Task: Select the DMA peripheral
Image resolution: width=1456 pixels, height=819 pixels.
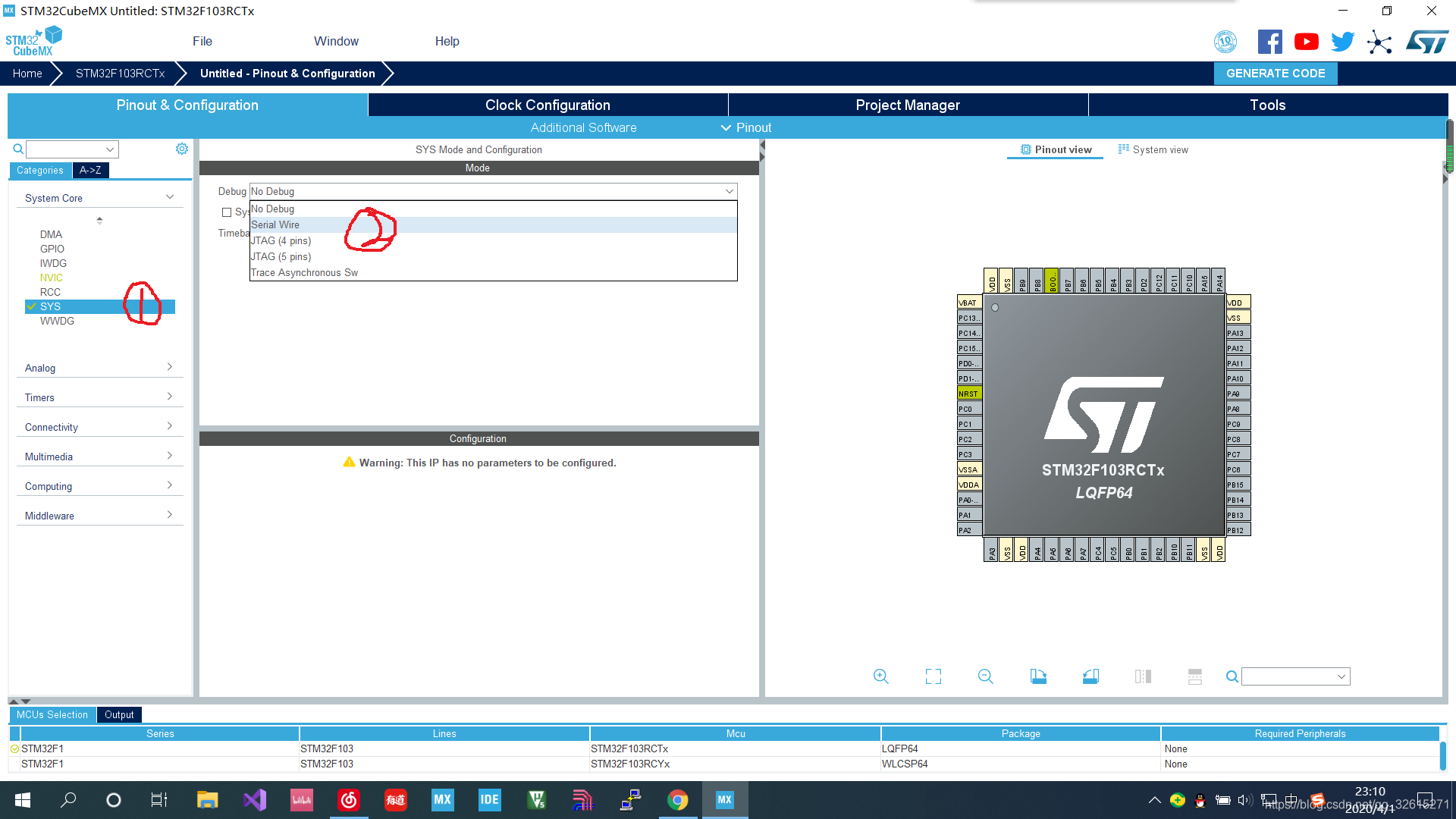Action: (x=51, y=234)
